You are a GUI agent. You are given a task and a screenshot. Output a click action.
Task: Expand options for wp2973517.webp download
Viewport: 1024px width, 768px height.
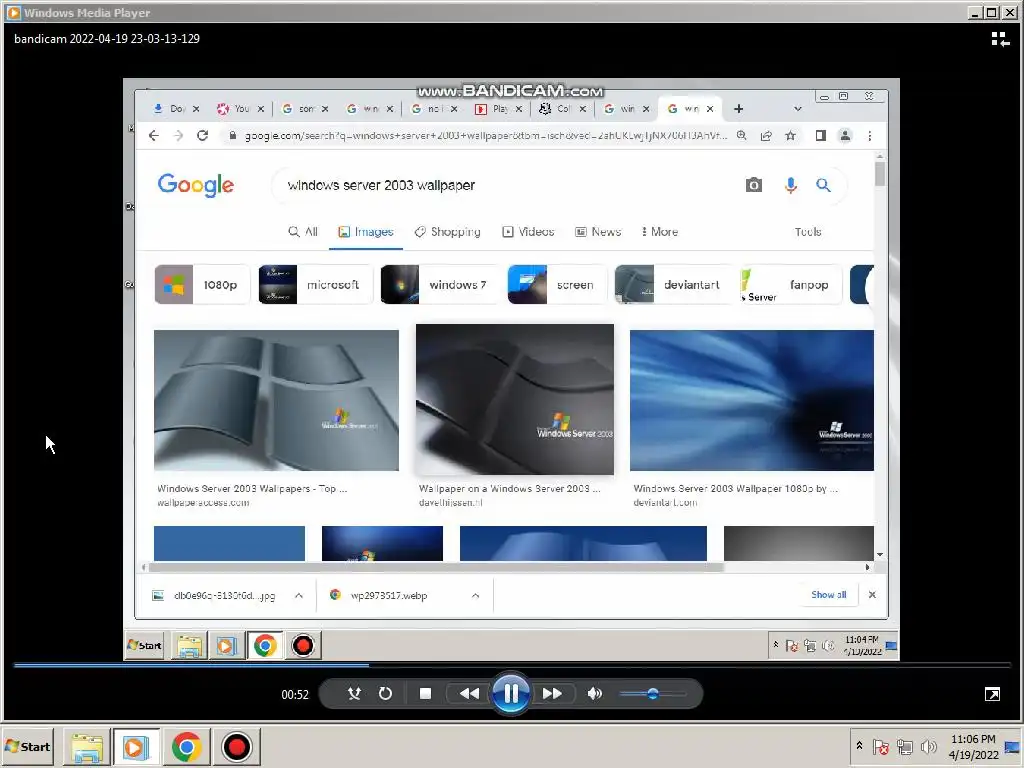click(x=475, y=596)
